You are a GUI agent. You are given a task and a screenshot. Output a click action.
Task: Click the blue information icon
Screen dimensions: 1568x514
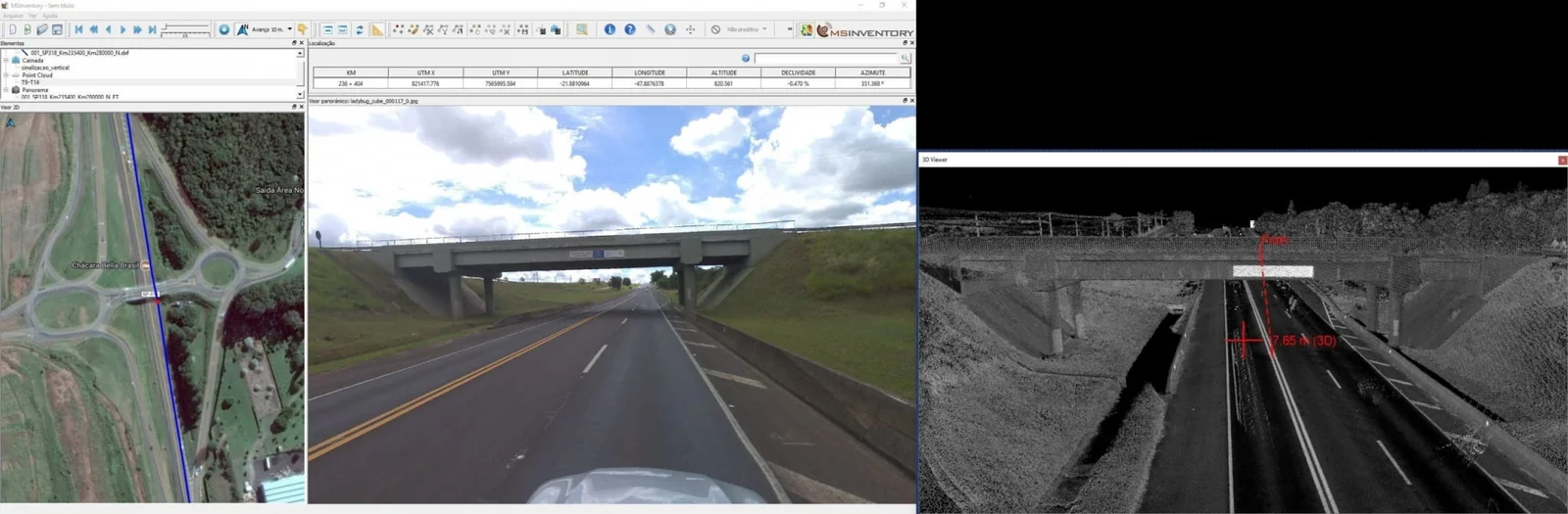pyautogui.click(x=610, y=29)
